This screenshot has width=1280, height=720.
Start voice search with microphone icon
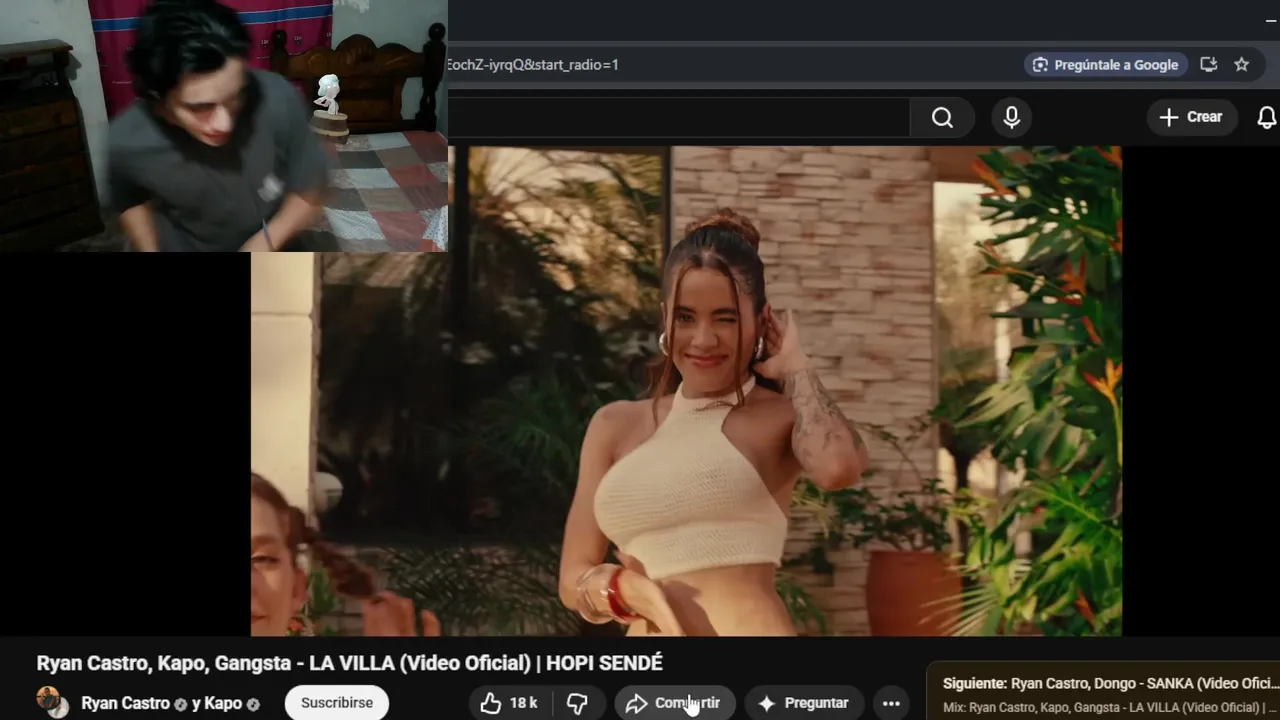pyautogui.click(x=1012, y=118)
